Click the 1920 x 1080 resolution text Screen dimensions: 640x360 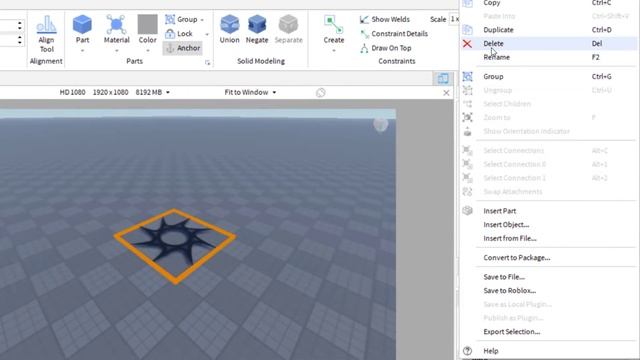[110, 92]
